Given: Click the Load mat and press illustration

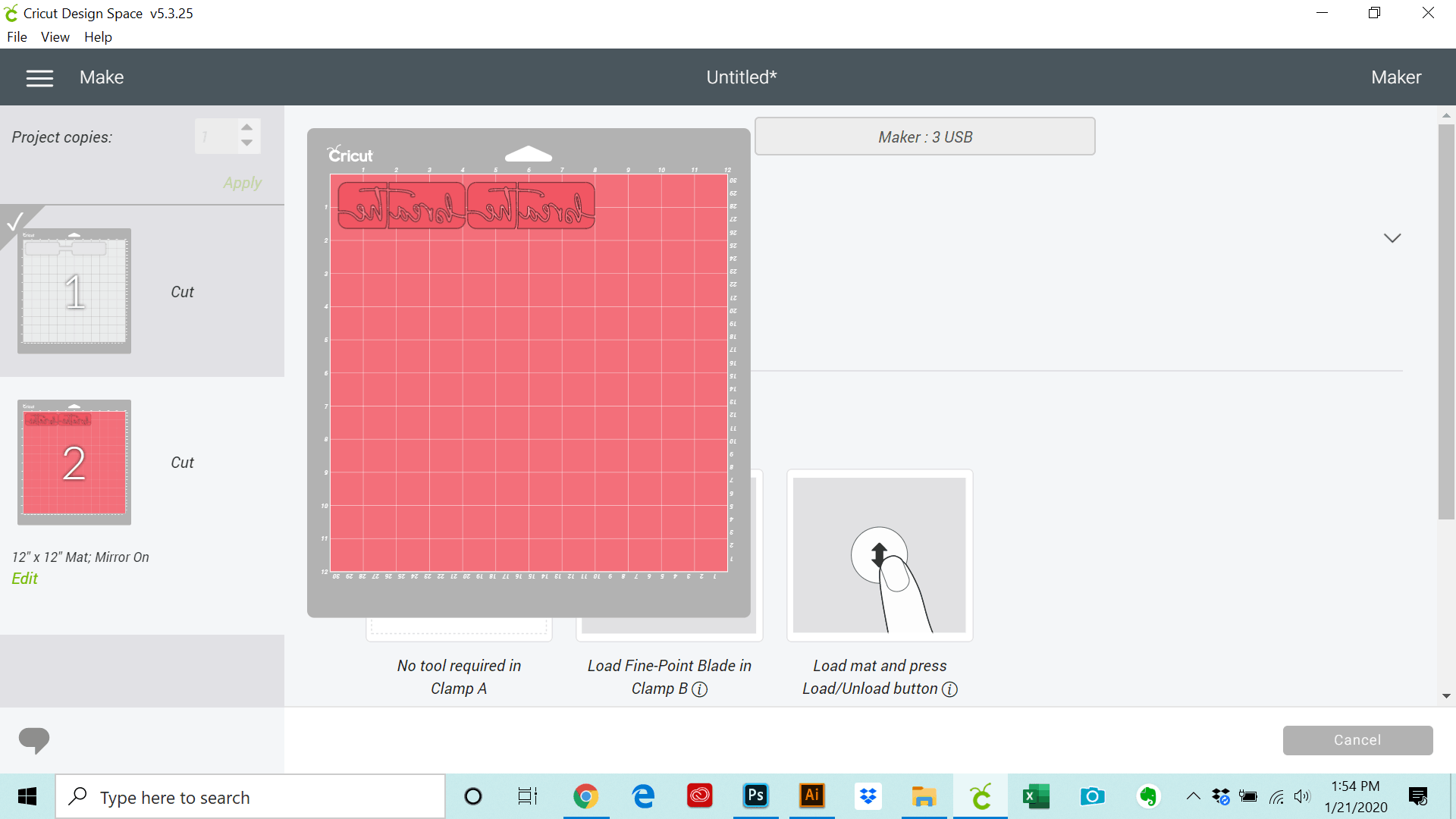Looking at the screenshot, I should coord(880,555).
